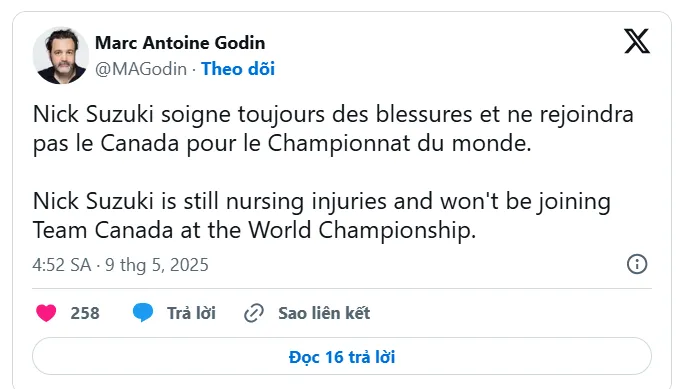Open the Đọc 16 trả lời button
This screenshot has height=389, width=697.
tap(342, 357)
